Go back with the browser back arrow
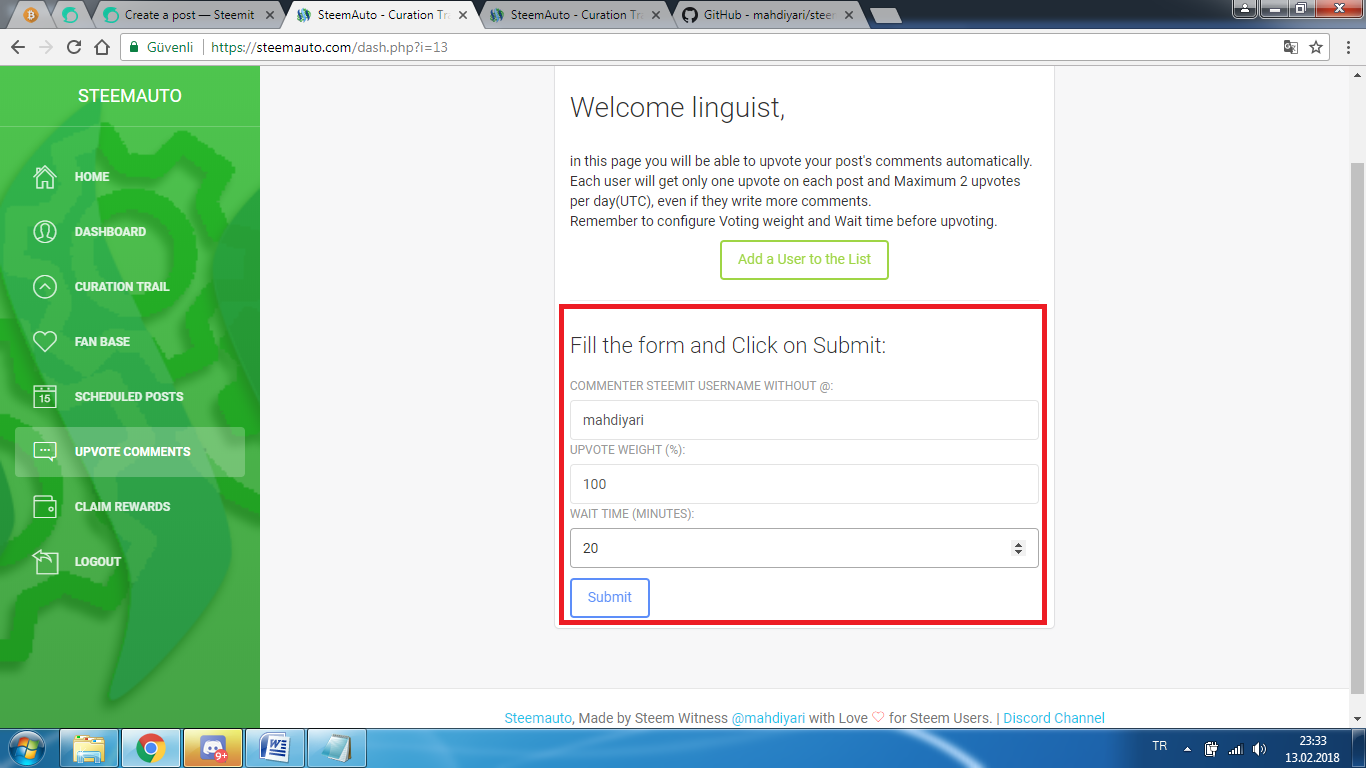 pyautogui.click(x=18, y=47)
